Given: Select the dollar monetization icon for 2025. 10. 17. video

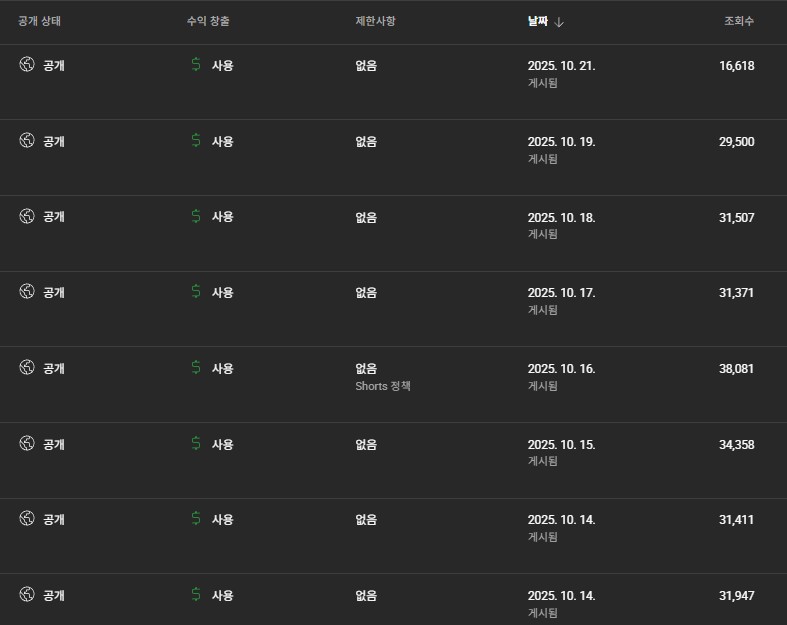Looking at the screenshot, I should click(x=196, y=292).
